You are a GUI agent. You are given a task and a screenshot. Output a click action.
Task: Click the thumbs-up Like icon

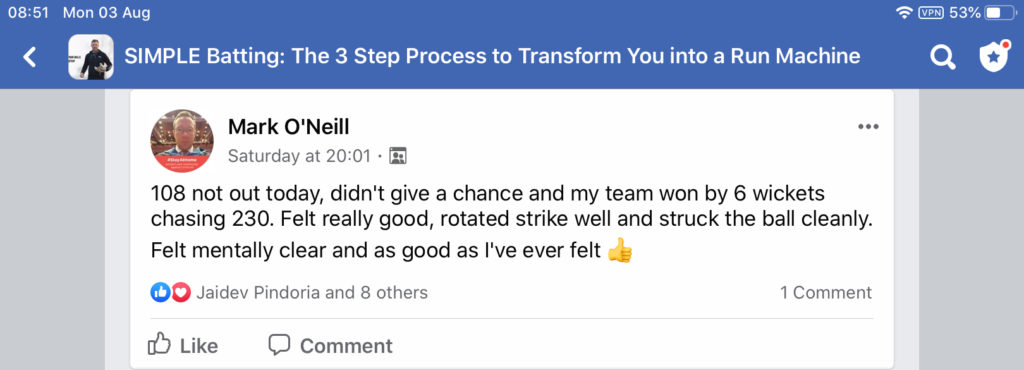(159, 344)
